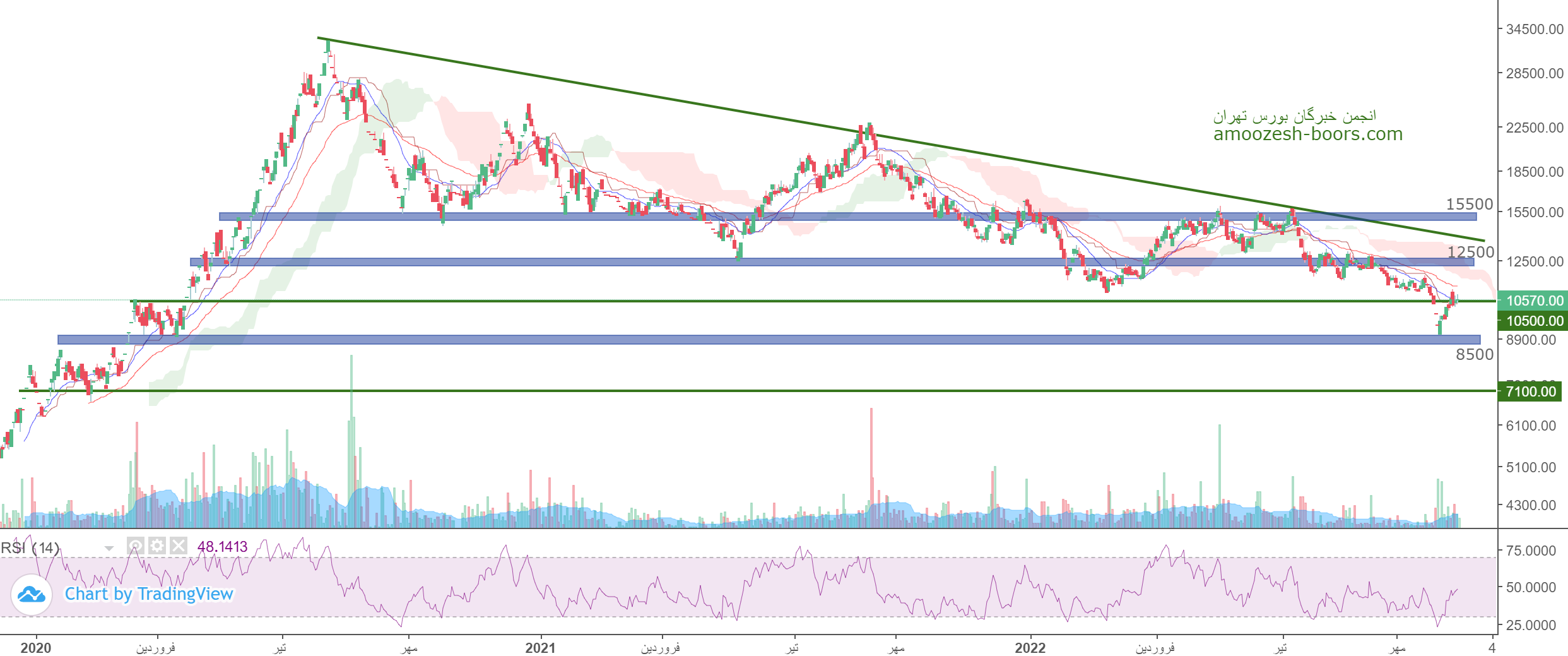Click the purple RSI value 48.1413

[222, 547]
